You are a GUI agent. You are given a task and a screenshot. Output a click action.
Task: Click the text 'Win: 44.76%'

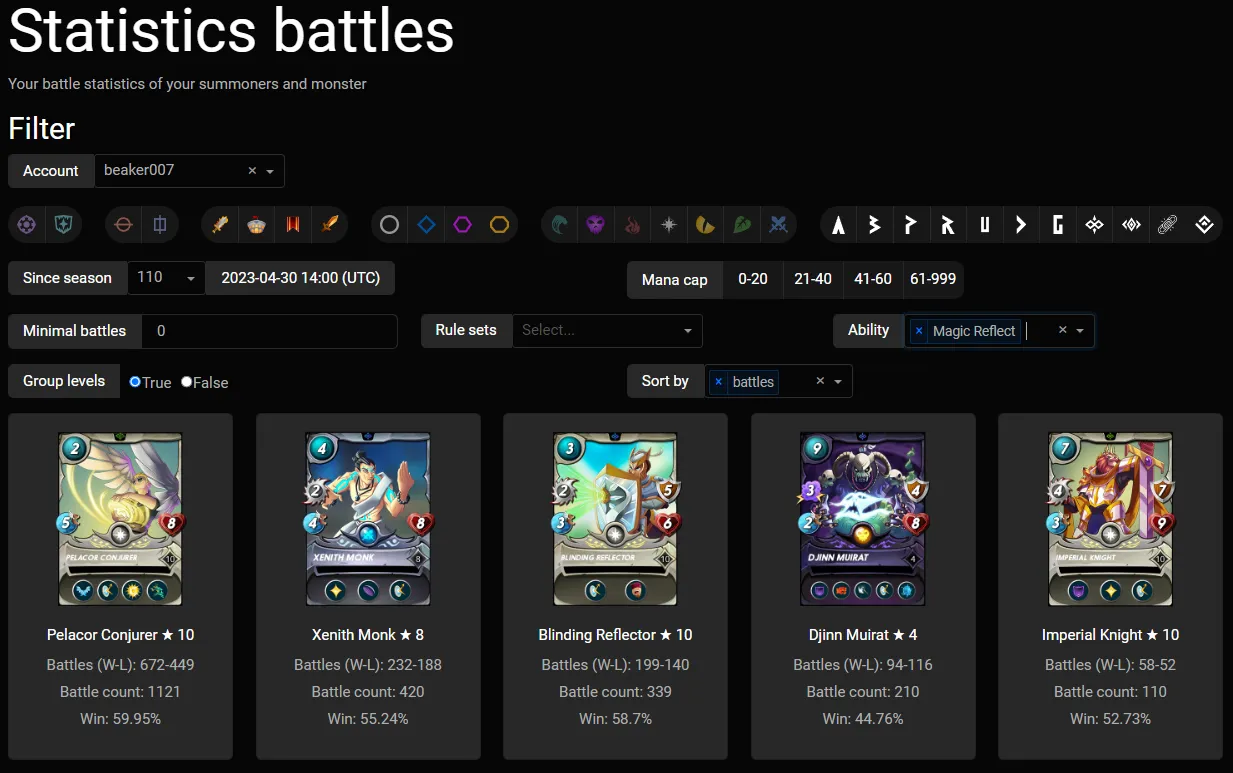(x=863, y=719)
